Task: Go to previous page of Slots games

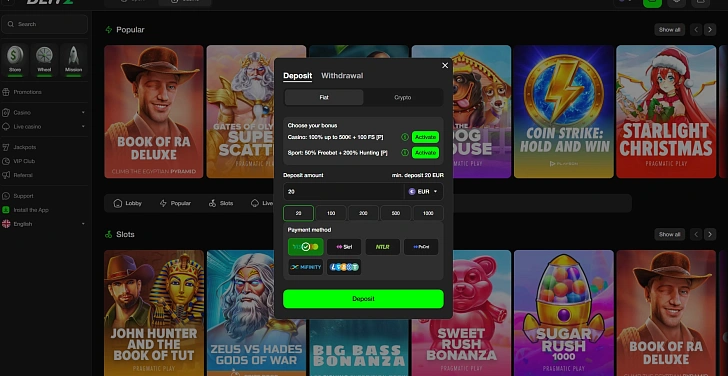Action: (696, 234)
